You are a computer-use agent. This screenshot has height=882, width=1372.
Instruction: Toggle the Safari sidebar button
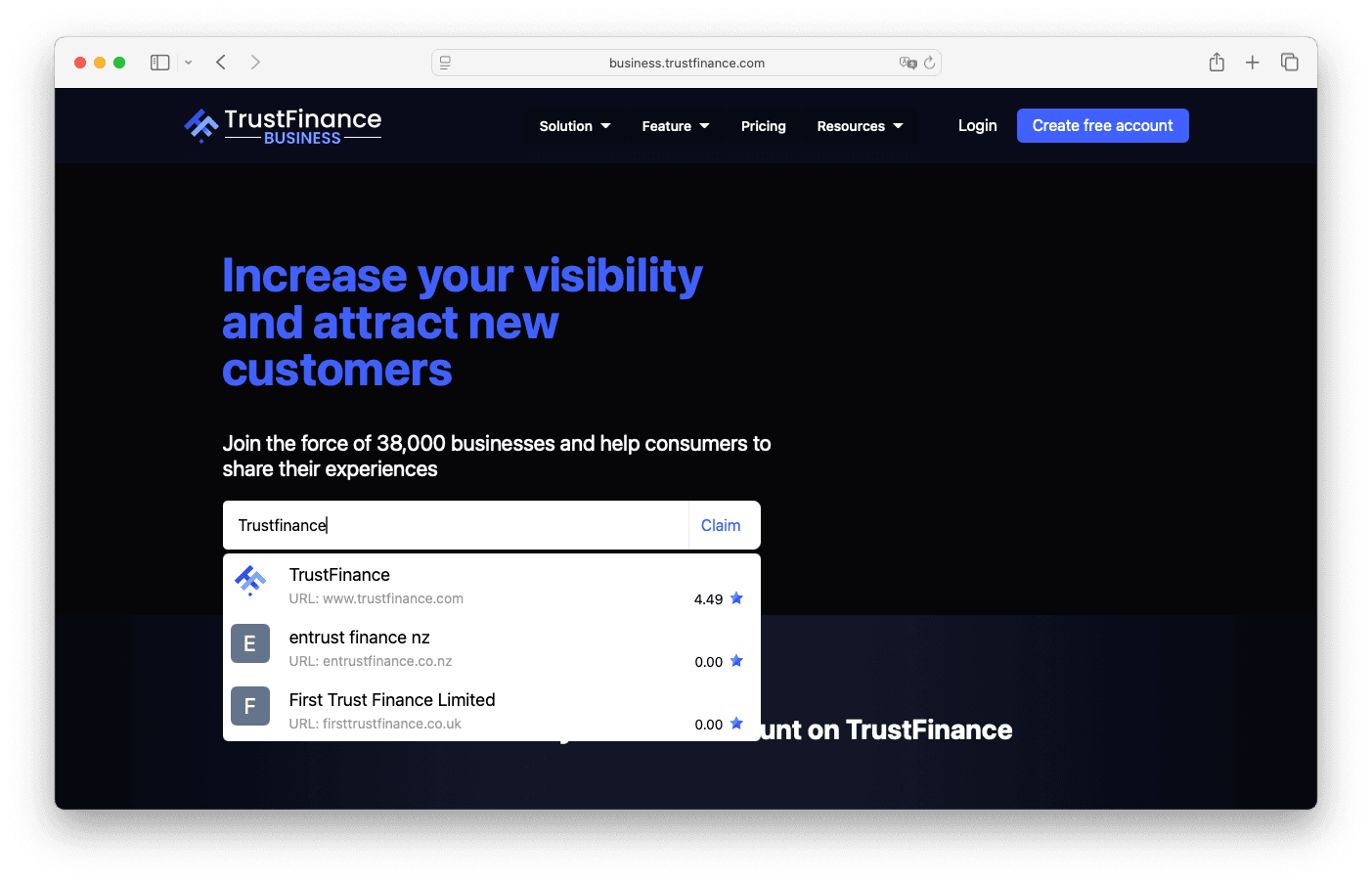[160, 63]
